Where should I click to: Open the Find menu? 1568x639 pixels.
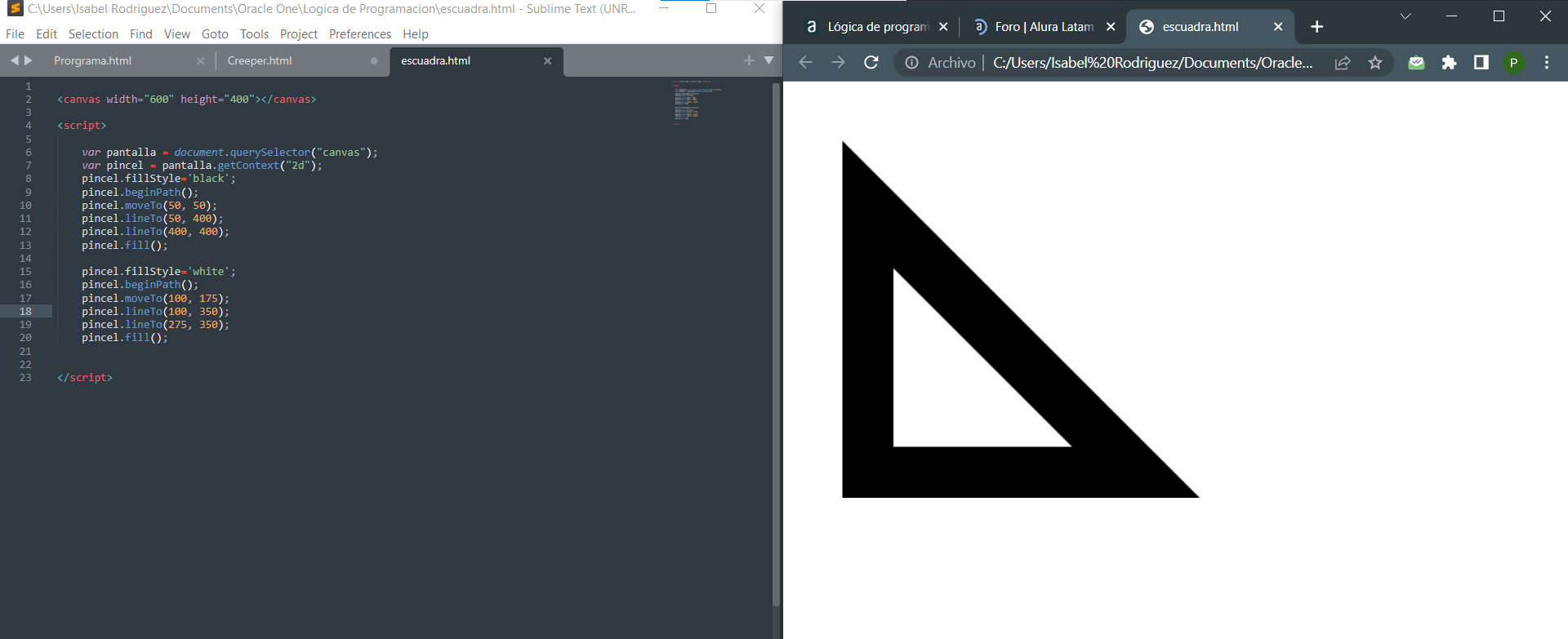pyautogui.click(x=141, y=34)
